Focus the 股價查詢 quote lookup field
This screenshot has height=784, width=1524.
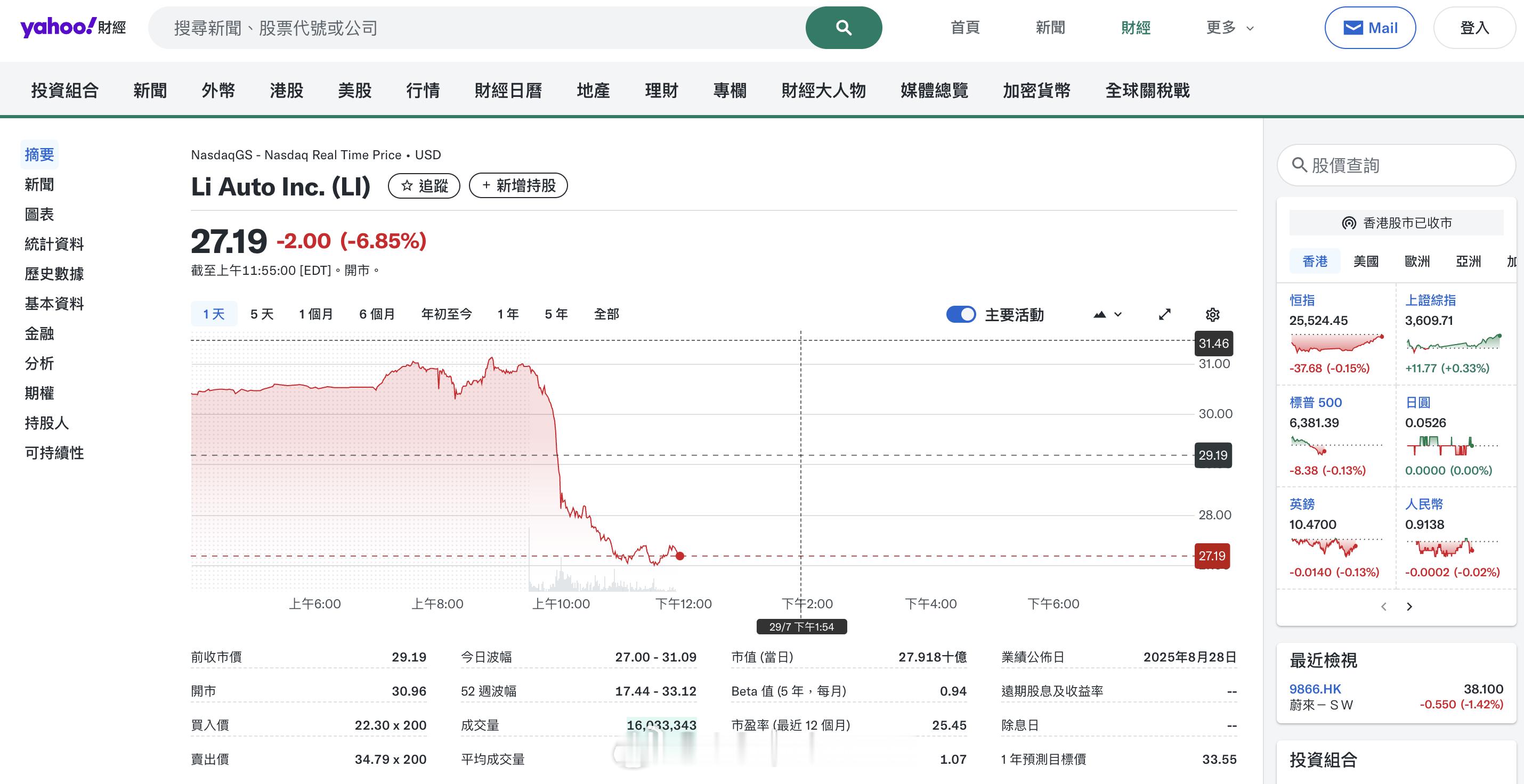(1396, 165)
